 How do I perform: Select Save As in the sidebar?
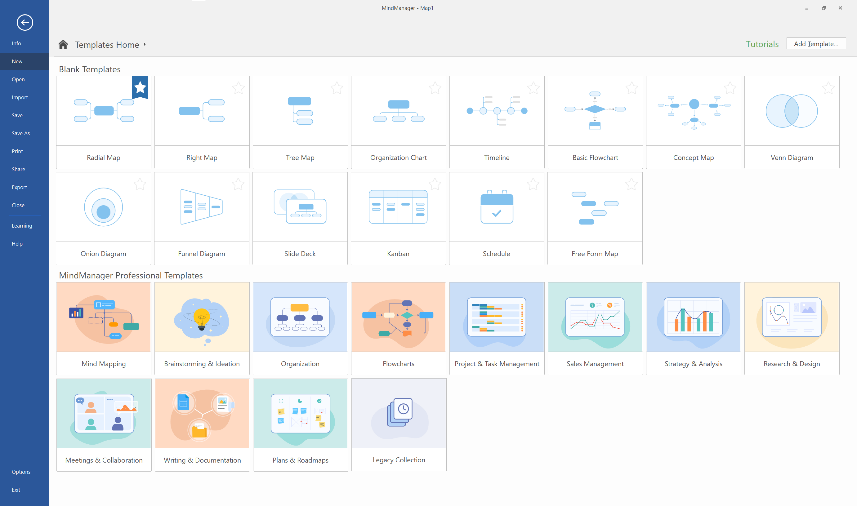(x=21, y=133)
